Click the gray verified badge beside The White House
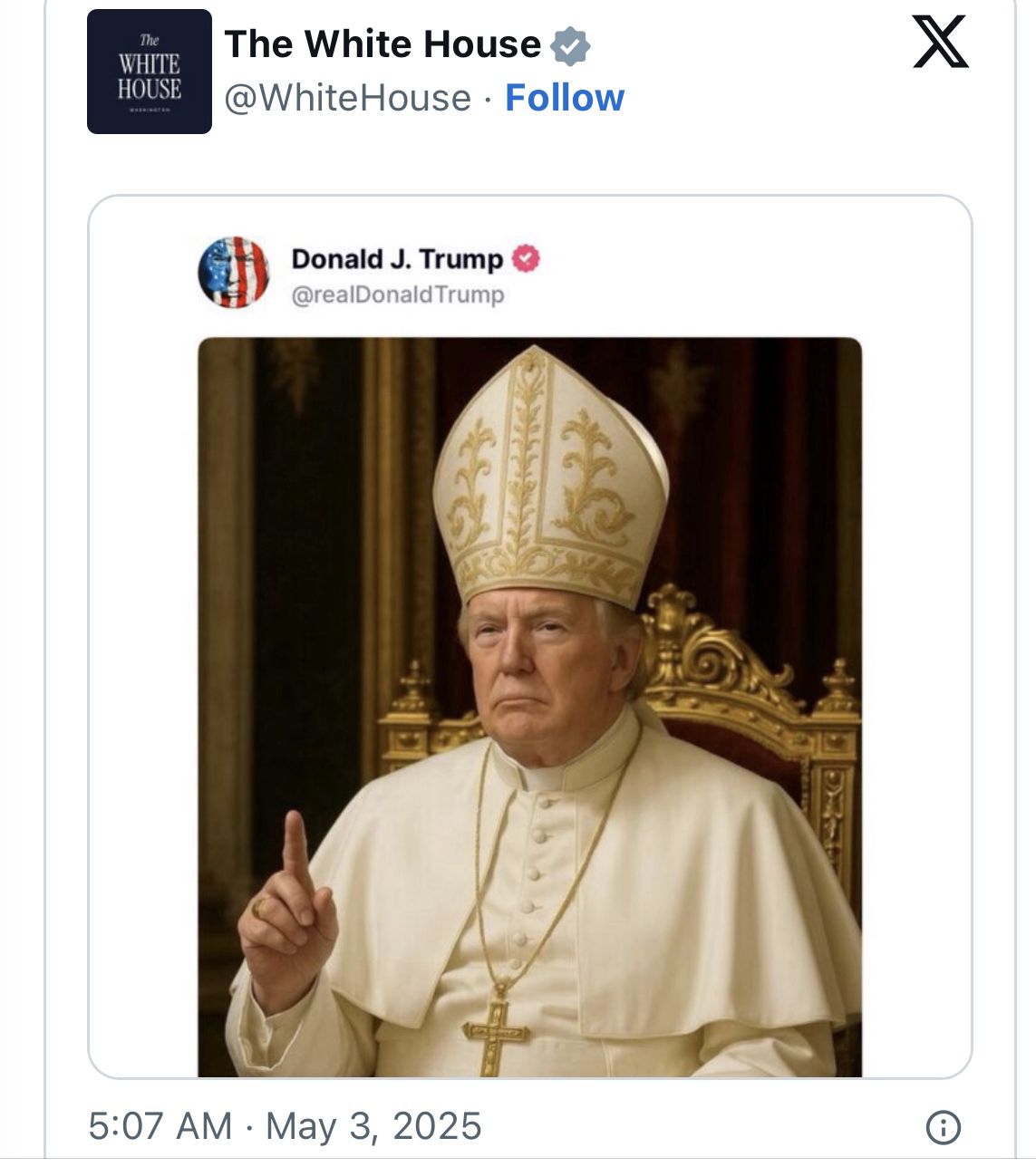This screenshot has height=1167, width=1036. pyautogui.click(x=570, y=46)
